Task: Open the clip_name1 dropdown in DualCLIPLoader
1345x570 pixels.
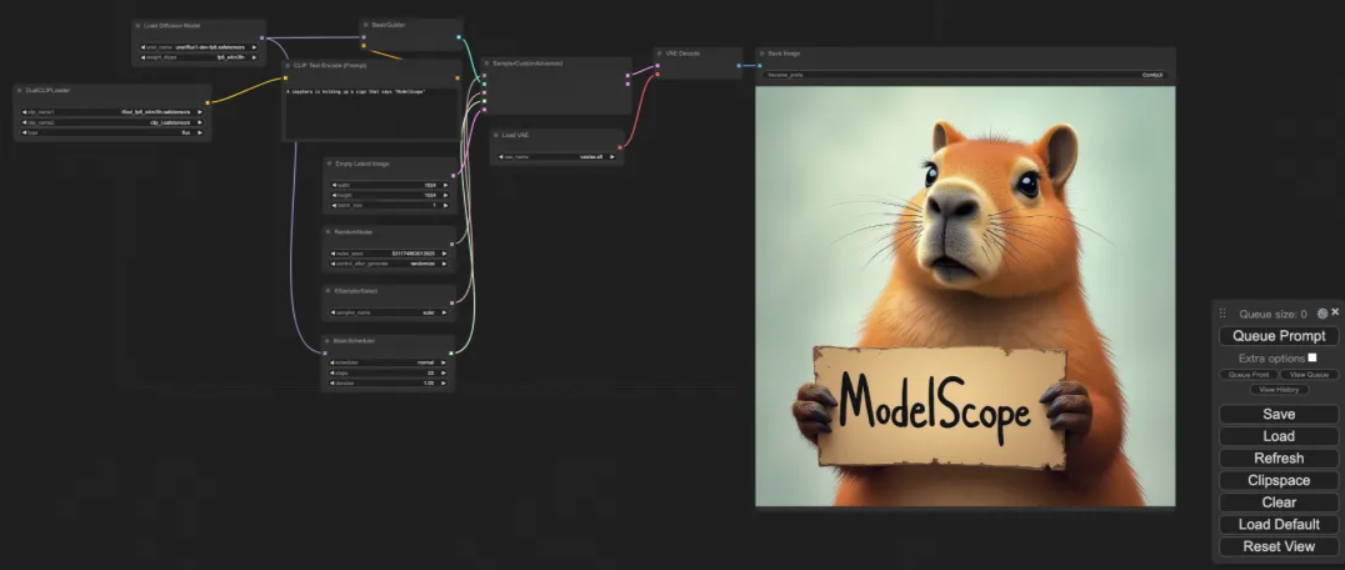Action: coord(112,112)
